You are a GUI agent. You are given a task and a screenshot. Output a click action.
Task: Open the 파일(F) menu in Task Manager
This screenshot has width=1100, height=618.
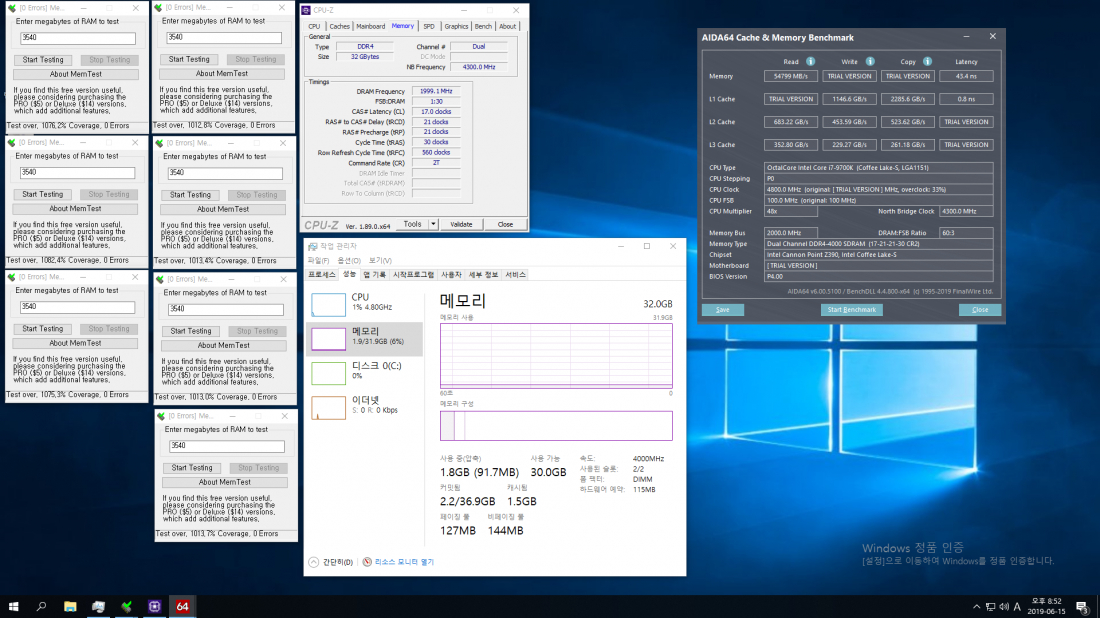pyautogui.click(x=318, y=260)
